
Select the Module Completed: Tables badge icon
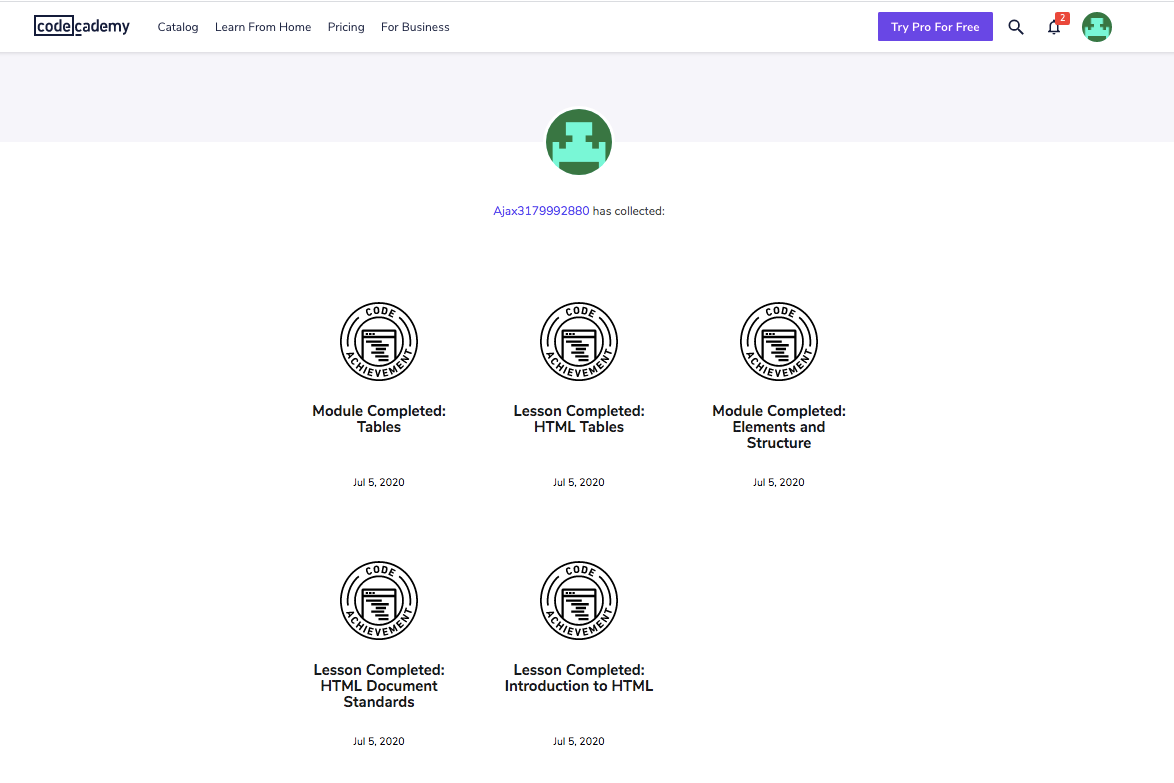(x=379, y=341)
